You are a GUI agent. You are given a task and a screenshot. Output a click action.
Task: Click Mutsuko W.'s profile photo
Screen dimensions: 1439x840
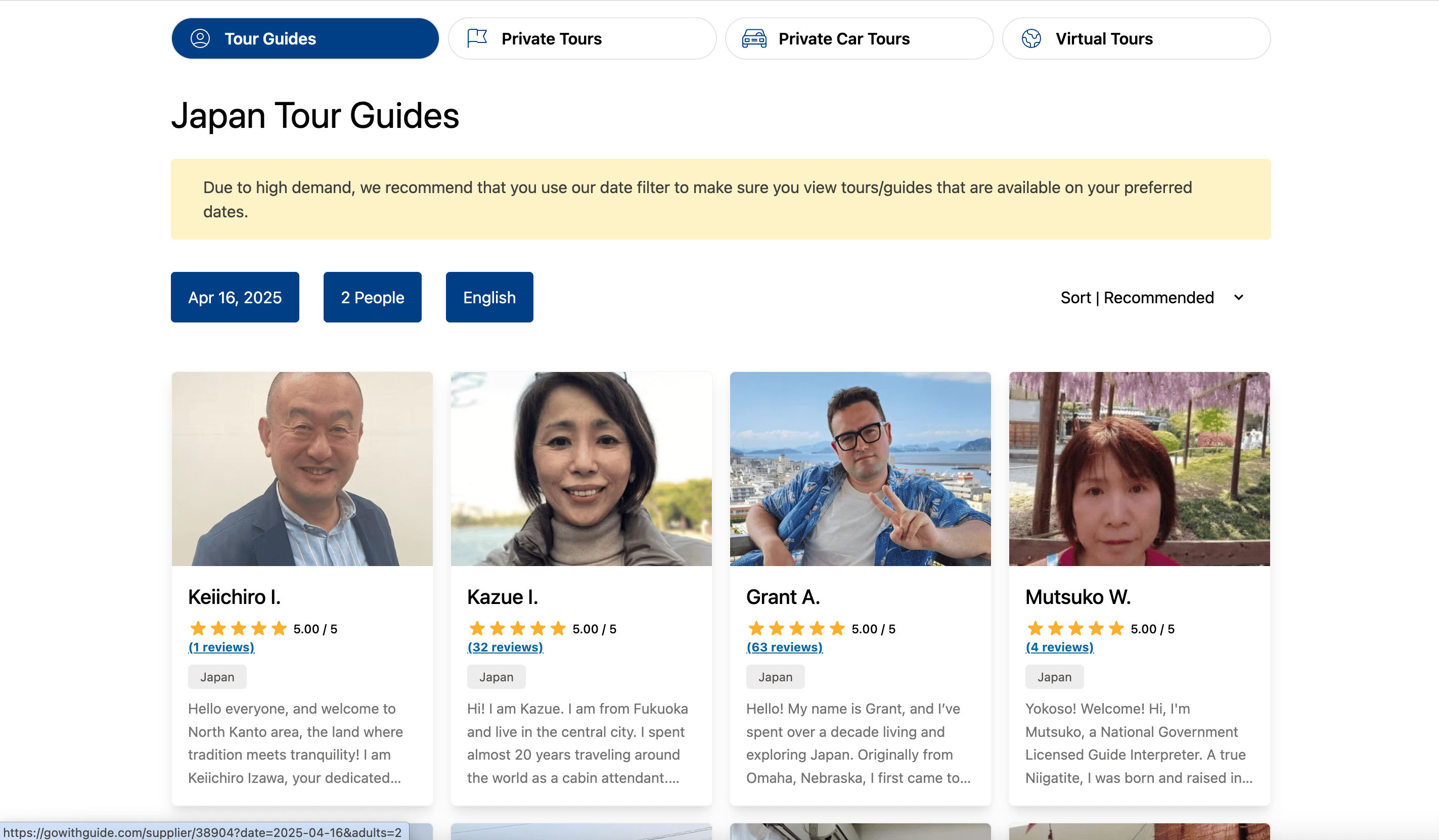tap(1139, 469)
